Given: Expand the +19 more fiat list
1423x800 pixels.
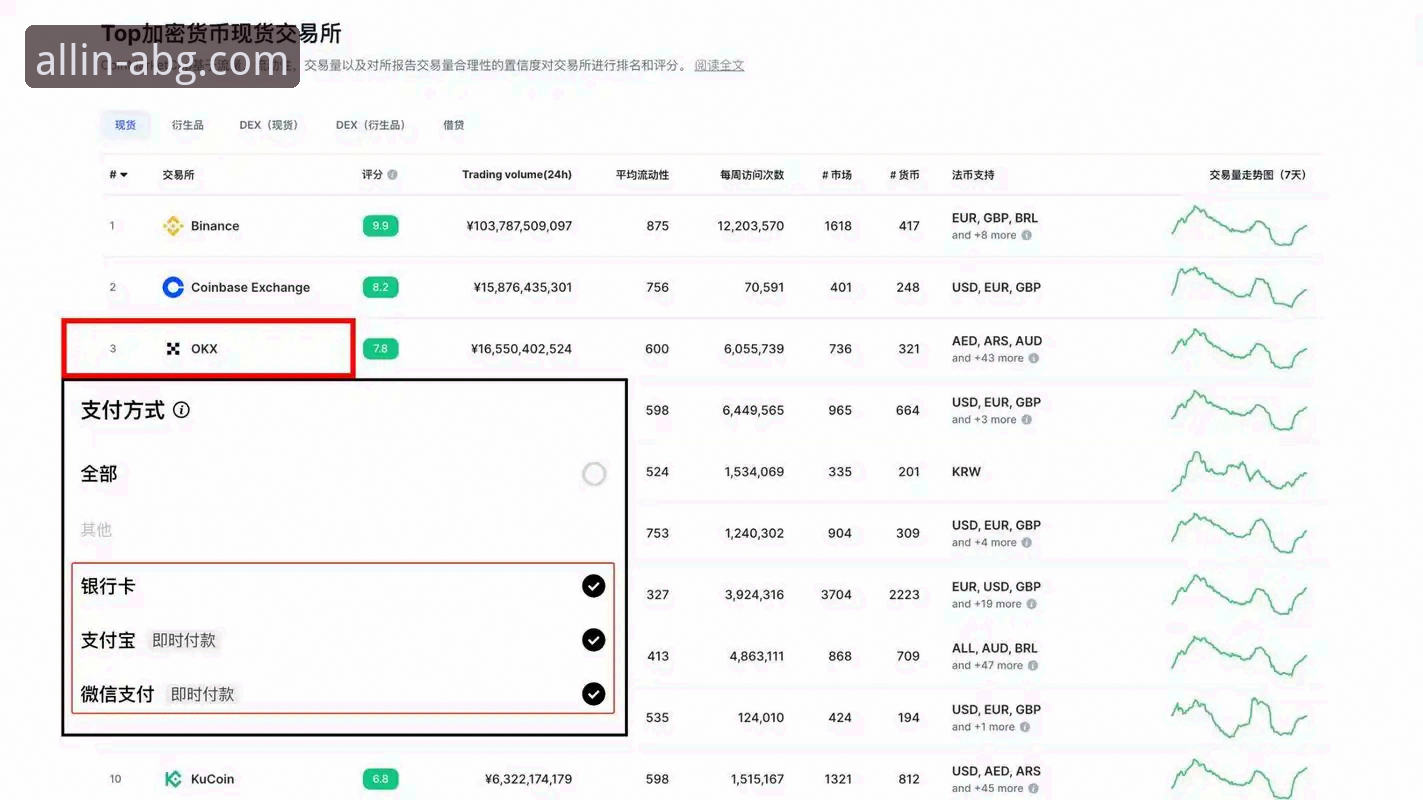Looking at the screenshot, I should [987, 604].
